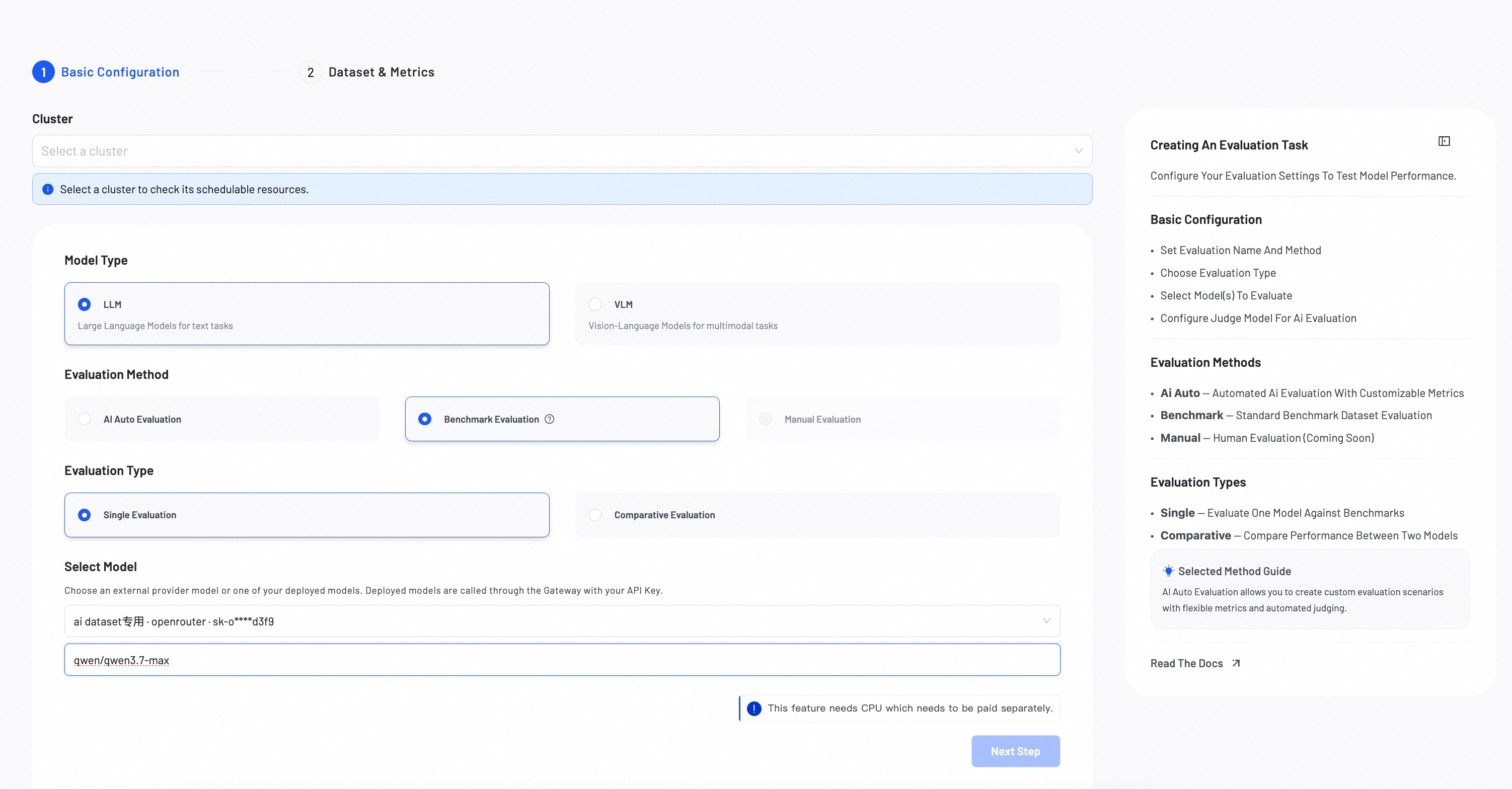The width and height of the screenshot is (1512, 789).
Task: Expand provider dropdown chevron arrow
Action: click(x=1046, y=621)
